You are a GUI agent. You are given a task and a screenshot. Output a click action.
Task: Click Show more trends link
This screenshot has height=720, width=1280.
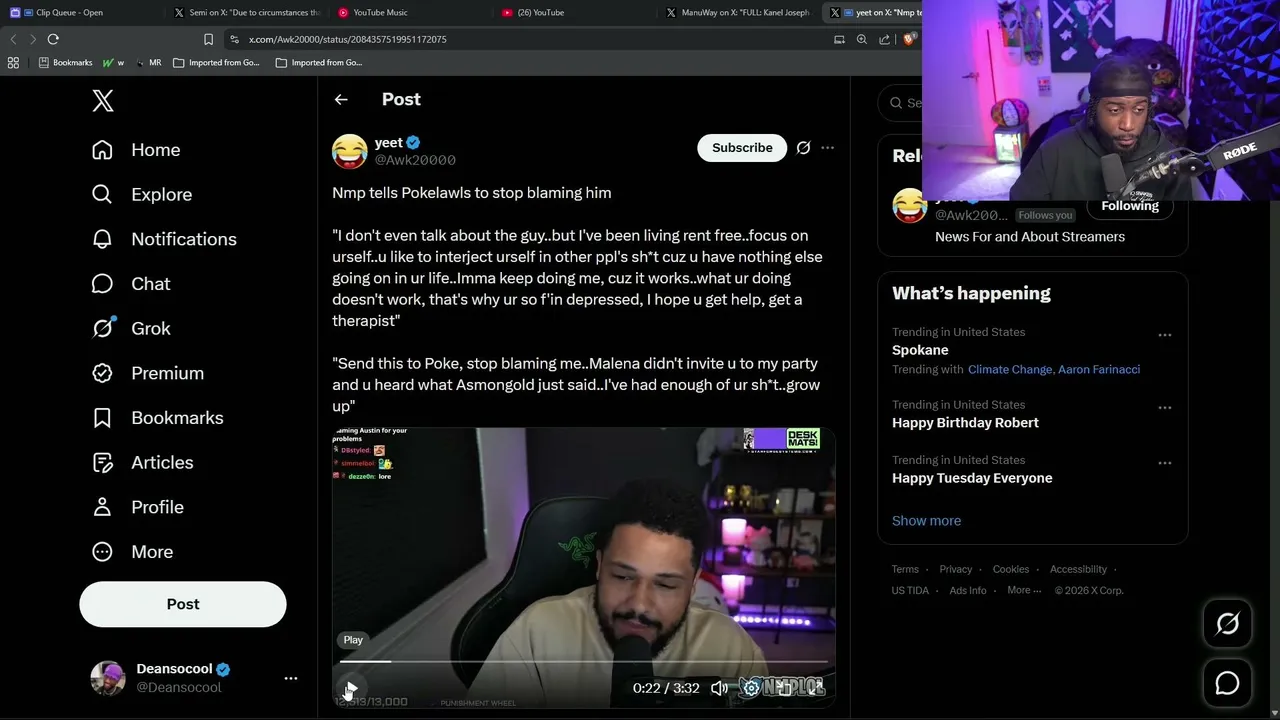(926, 521)
